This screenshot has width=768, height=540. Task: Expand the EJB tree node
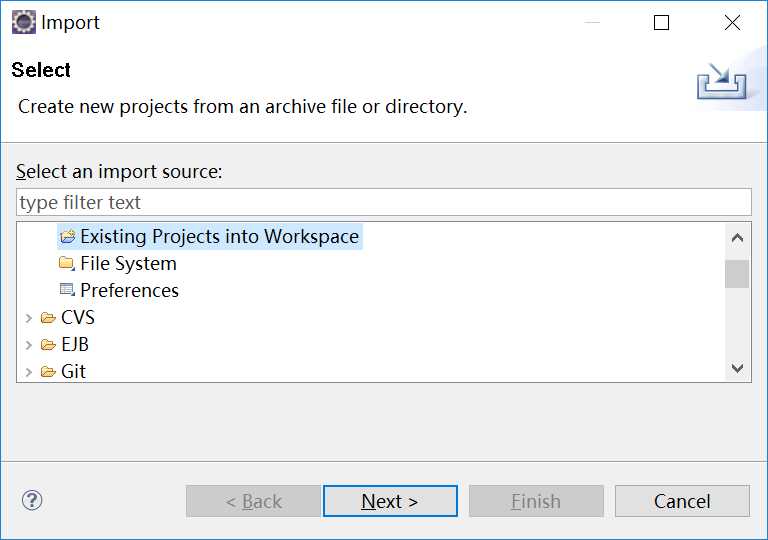click(28, 345)
